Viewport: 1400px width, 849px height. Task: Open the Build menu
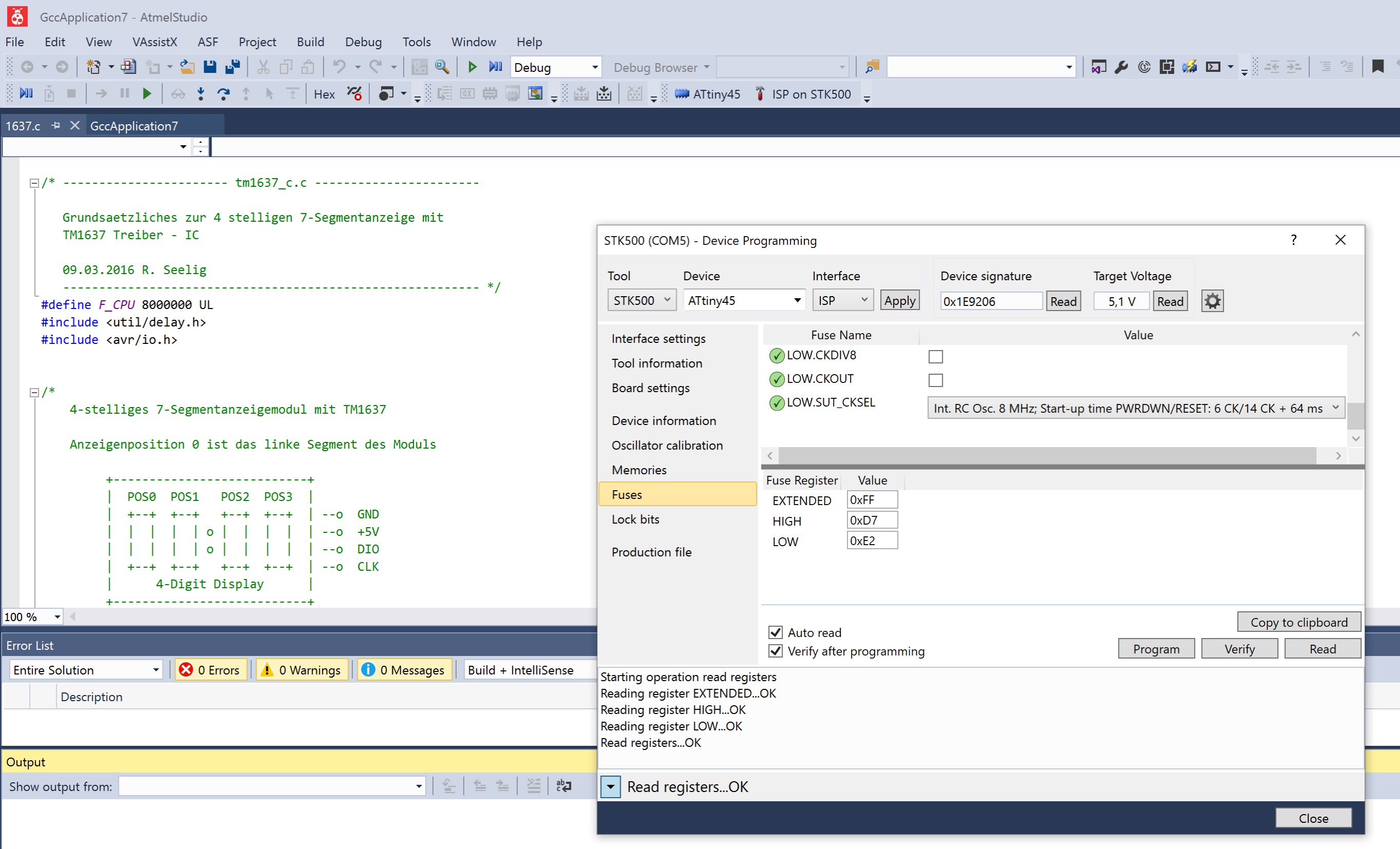tap(310, 42)
